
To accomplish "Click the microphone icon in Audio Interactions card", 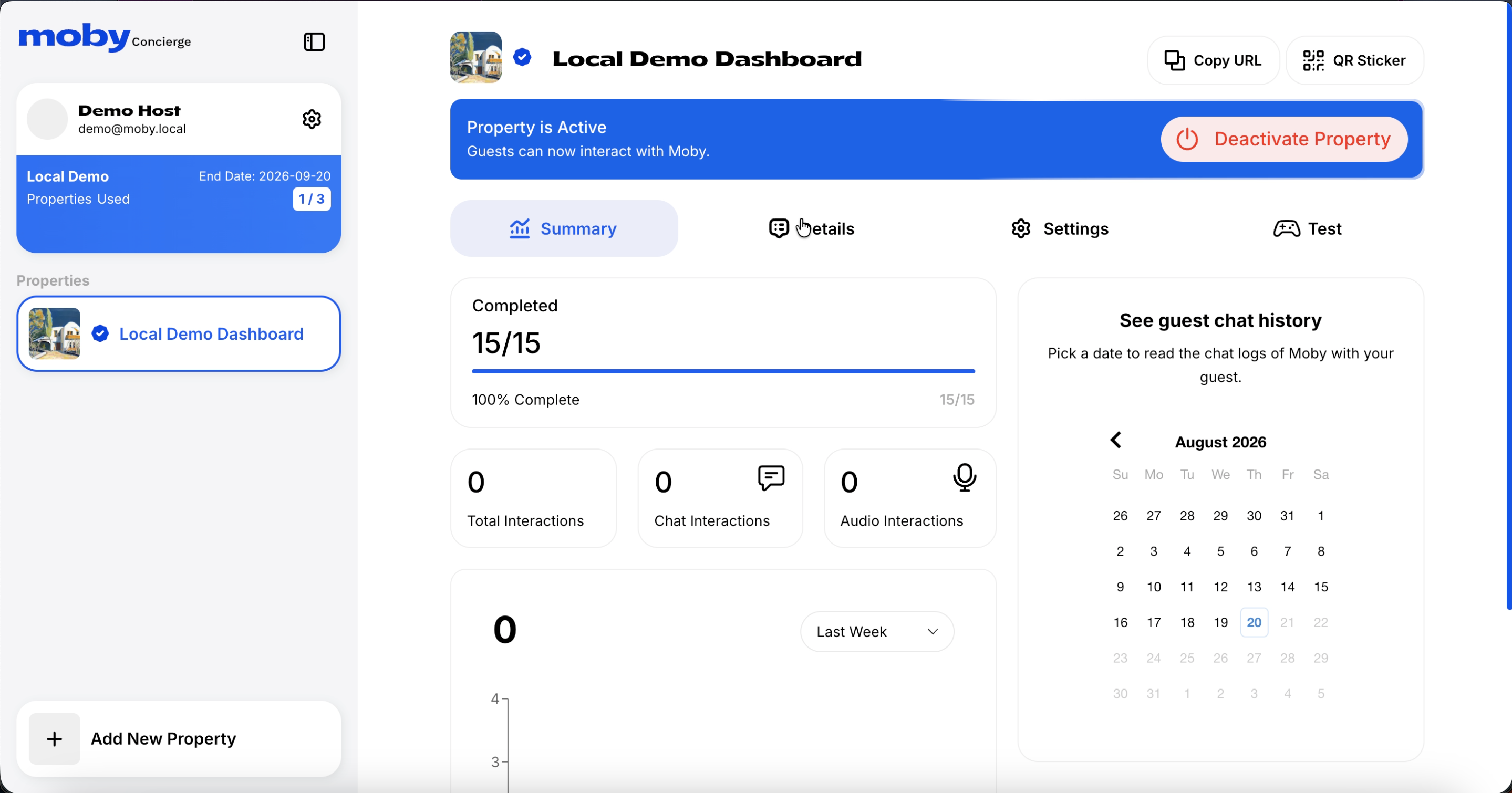I will tap(965, 477).
